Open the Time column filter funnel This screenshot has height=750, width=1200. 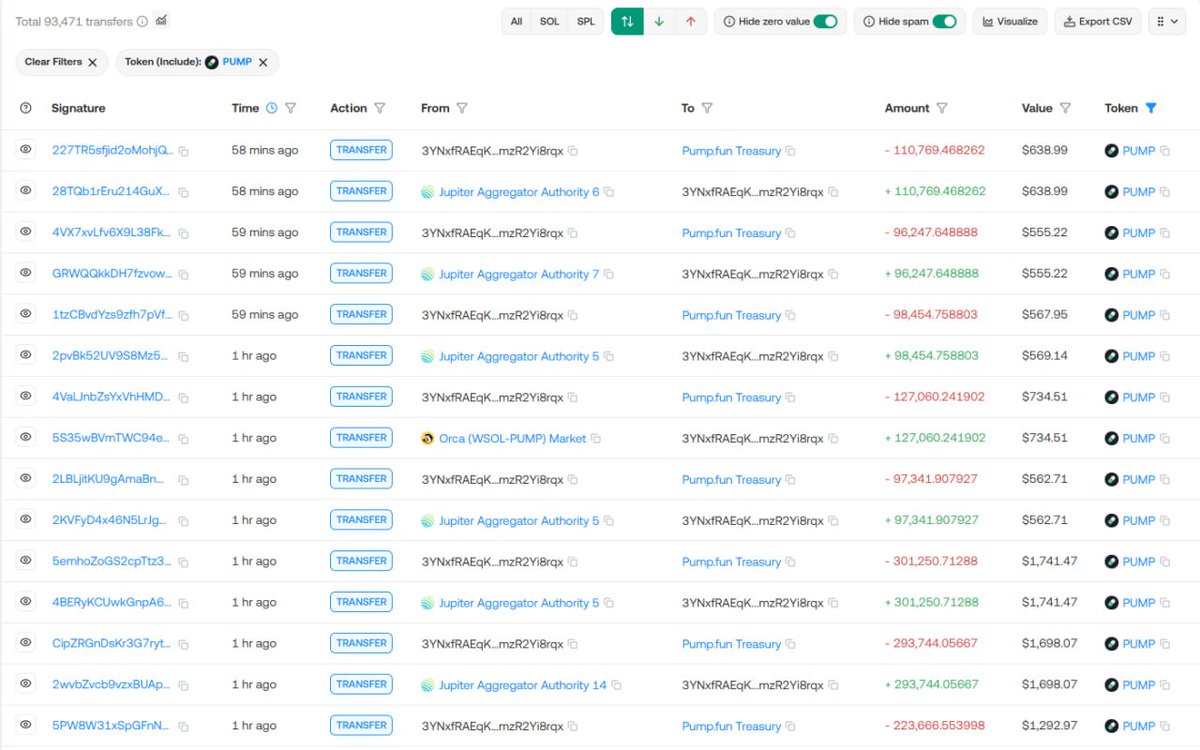[x=290, y=108]
